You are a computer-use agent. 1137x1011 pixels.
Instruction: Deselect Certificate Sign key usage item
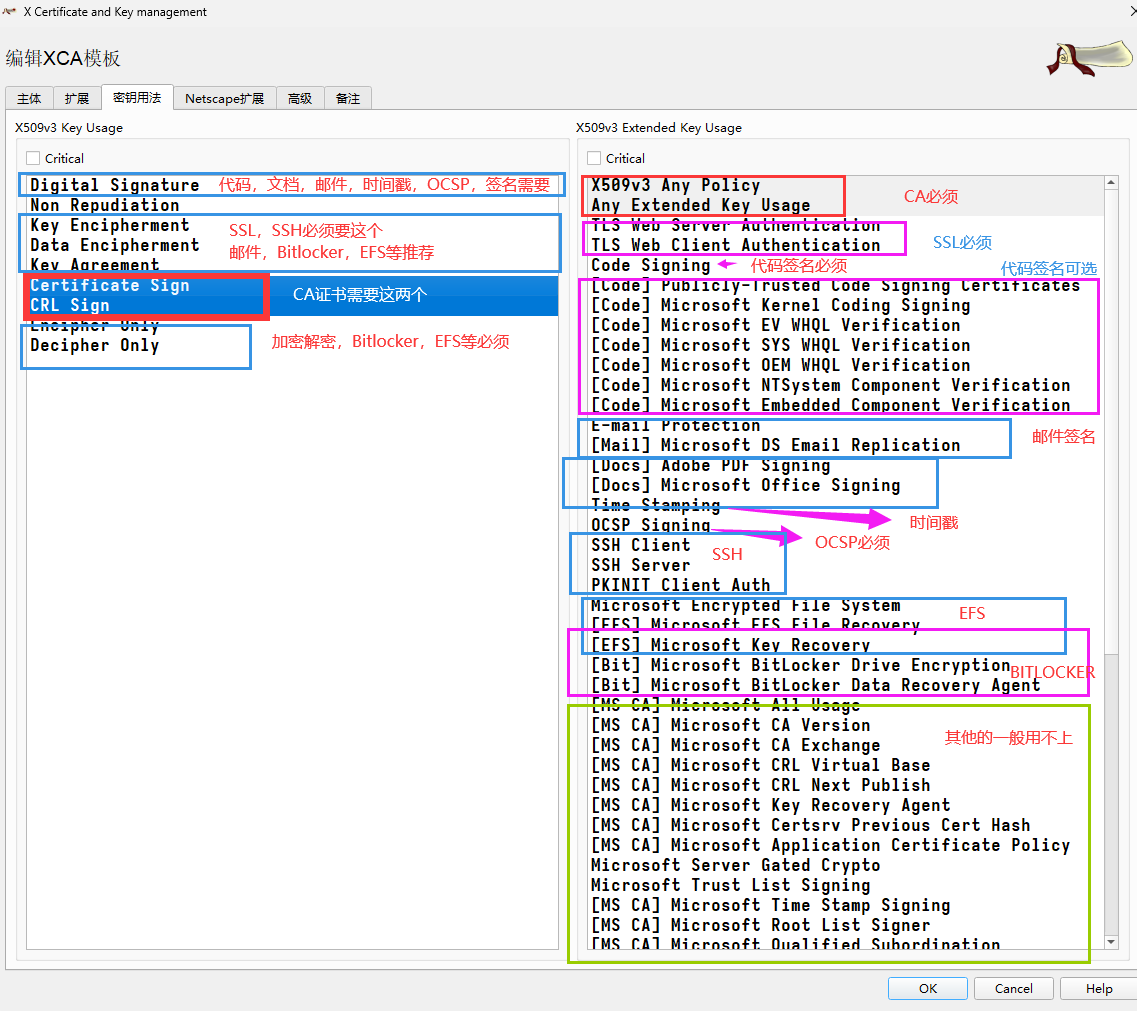coord(109,285)
